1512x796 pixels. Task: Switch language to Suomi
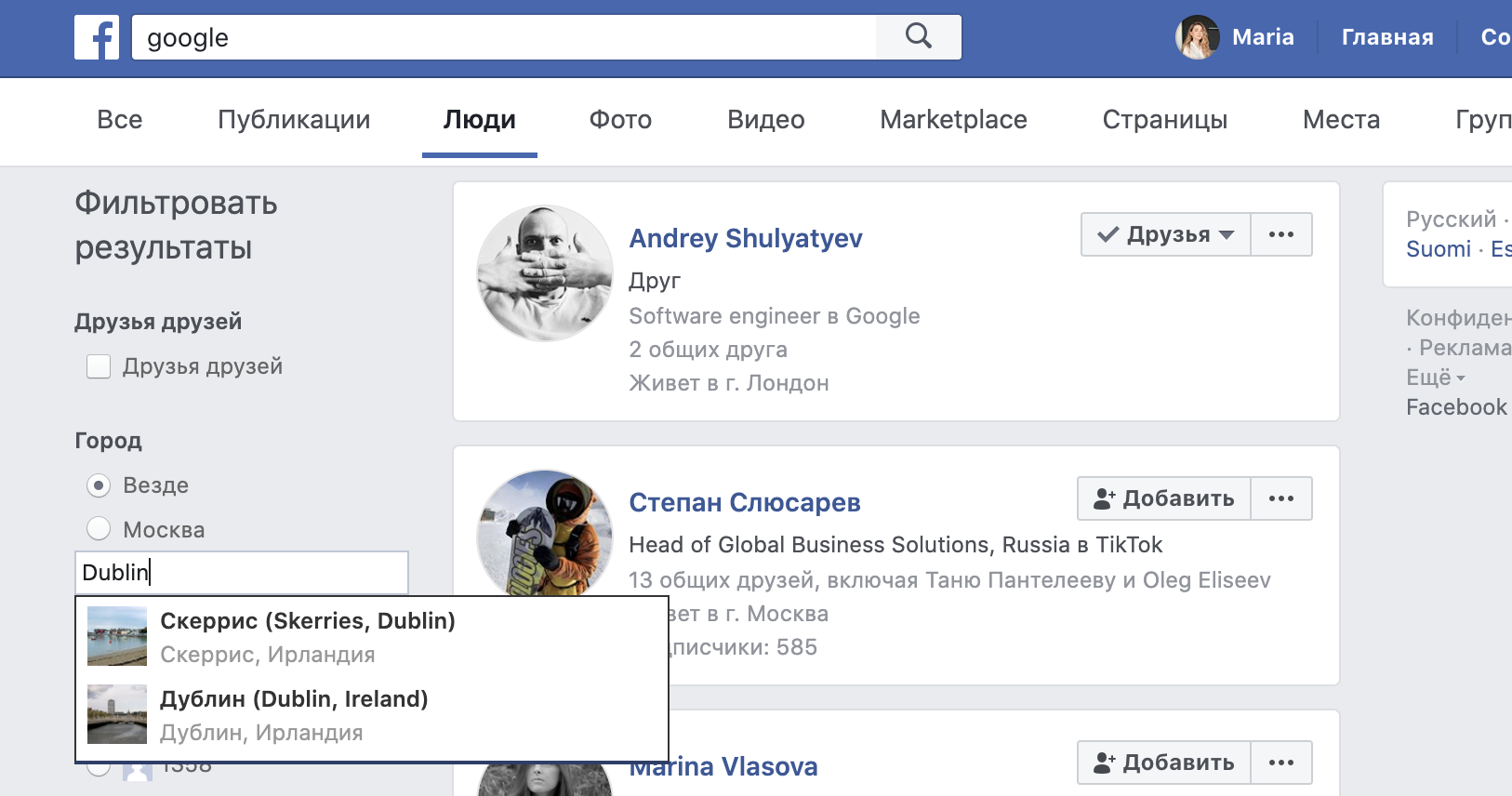coord(1439,249)
